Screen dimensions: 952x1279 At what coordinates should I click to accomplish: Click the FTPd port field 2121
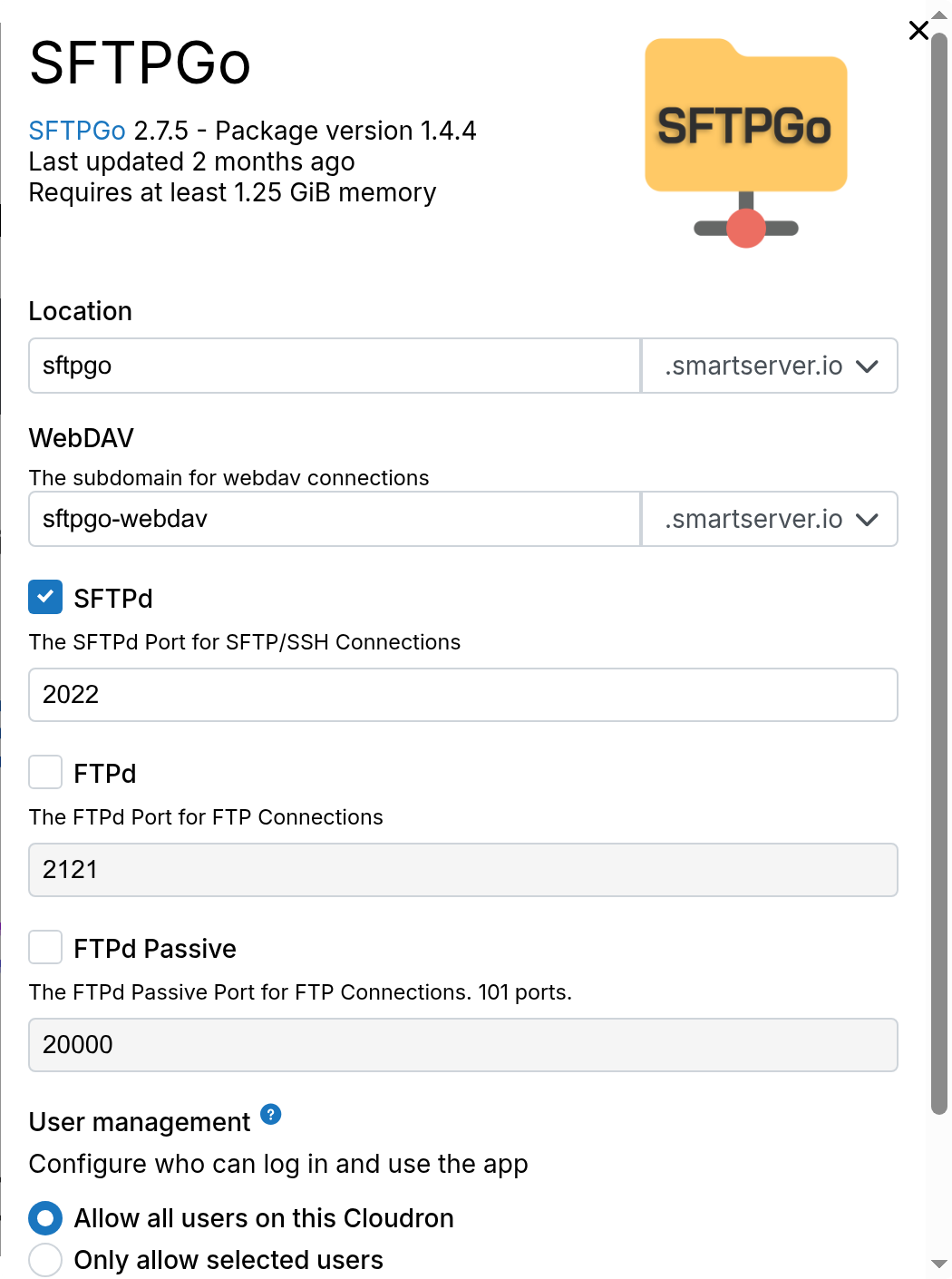point(463,870)
